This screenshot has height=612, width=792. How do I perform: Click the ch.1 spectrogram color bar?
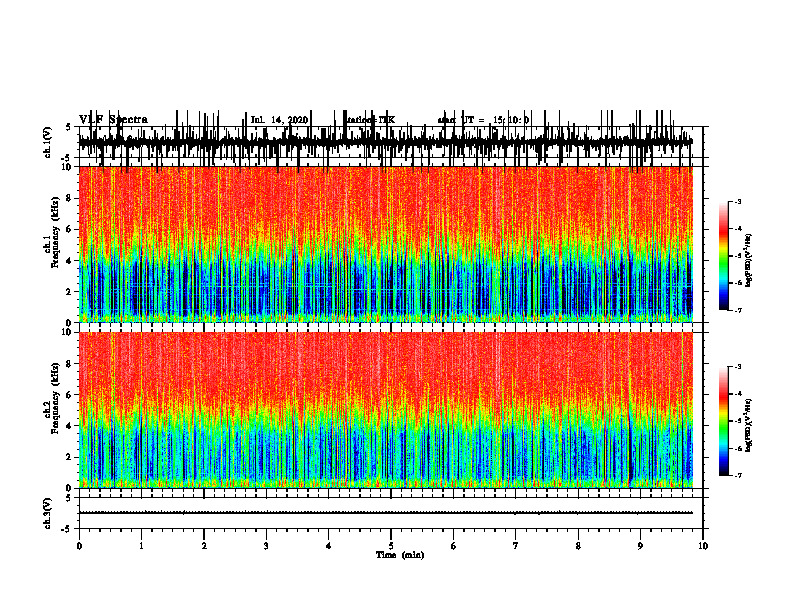coord(724,256)
